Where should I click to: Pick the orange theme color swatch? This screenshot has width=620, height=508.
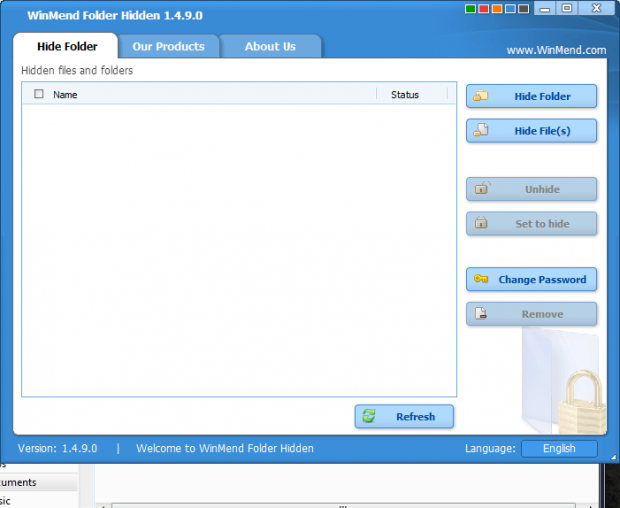(497, 9)
